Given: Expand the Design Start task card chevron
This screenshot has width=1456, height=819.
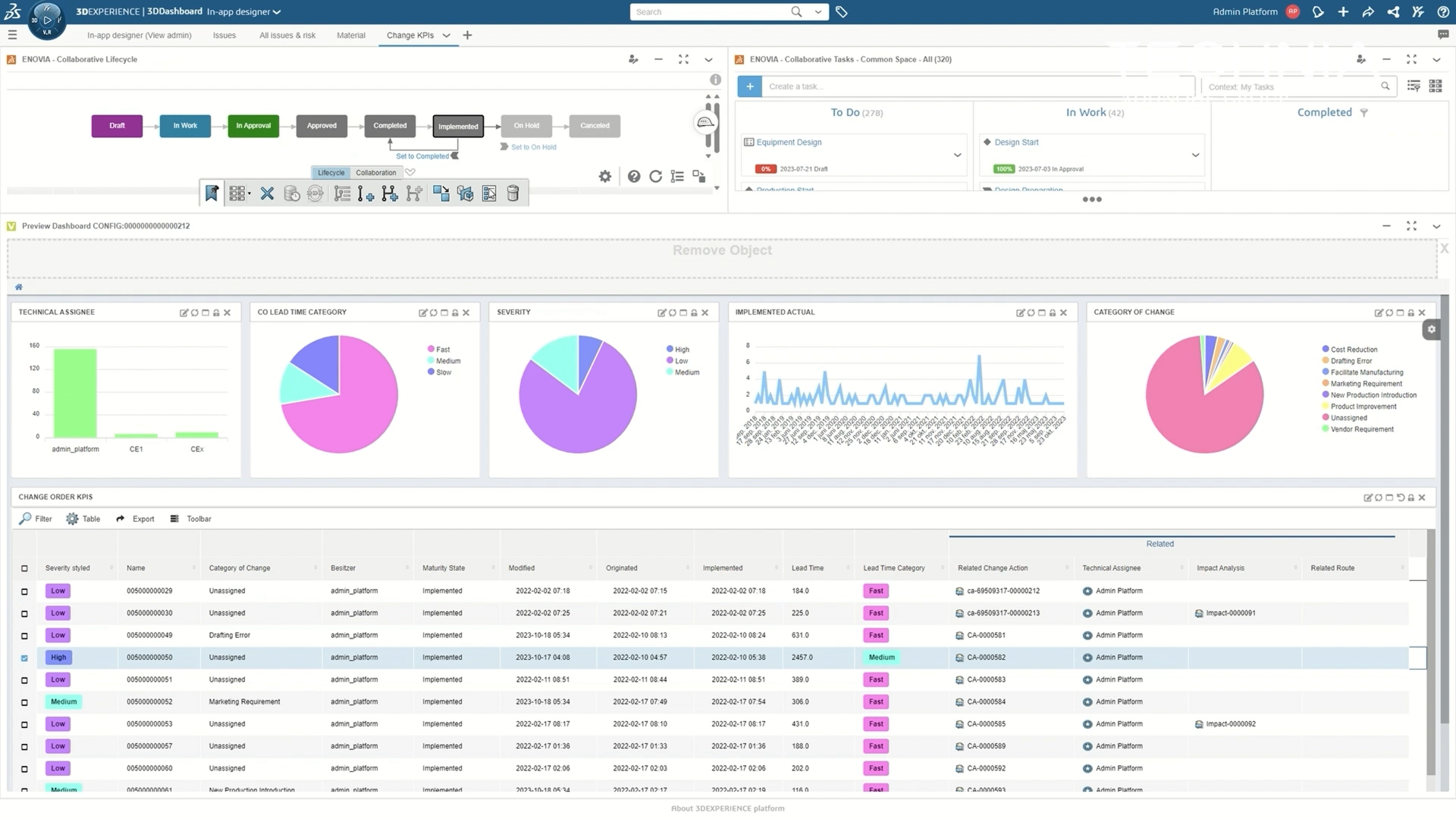Looking at the screenshot, I should click(x=1195, y=155).
